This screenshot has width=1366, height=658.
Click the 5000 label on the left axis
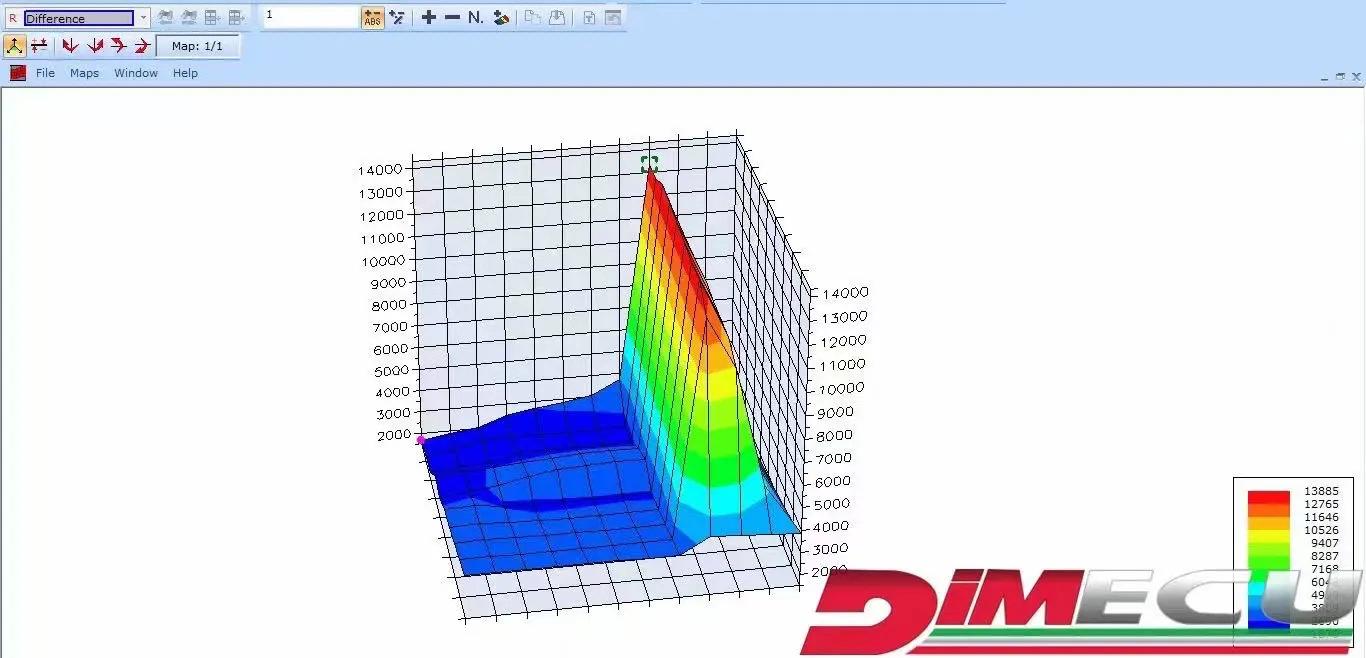point(392,371)
